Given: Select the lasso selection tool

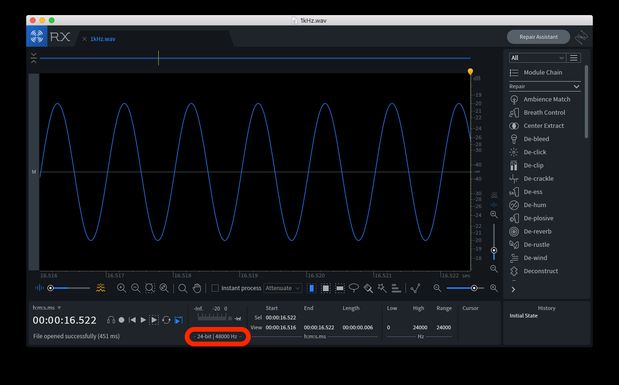Looking at the screenshot, I should pyautogui.click(x=354, y=288).
